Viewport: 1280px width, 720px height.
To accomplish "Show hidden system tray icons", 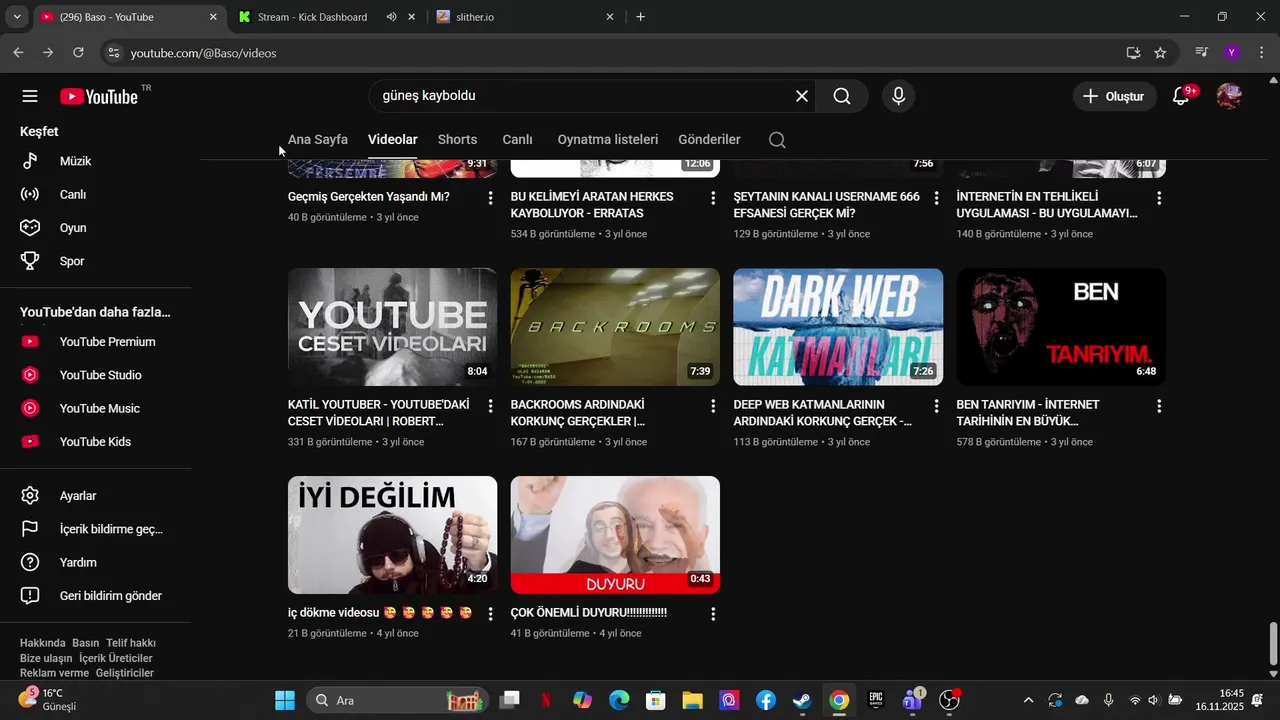I will coord(1028,700).
